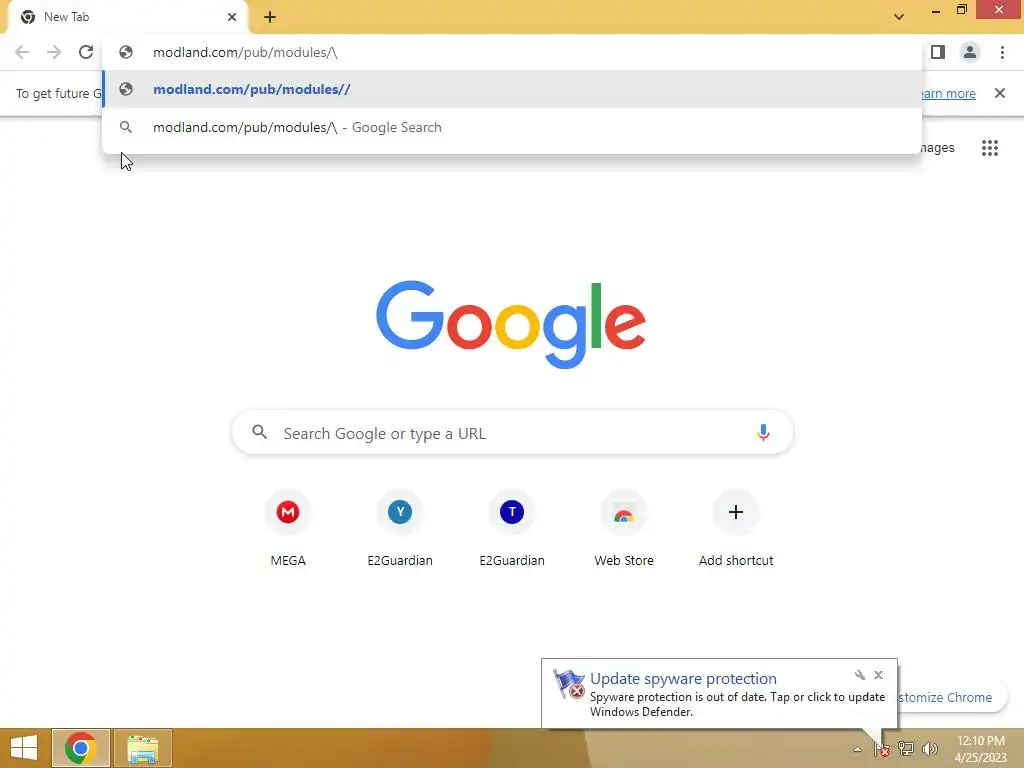
Task: Choose the modland.com/pub/modules// suggestion
Action: pyautogui.click(x=512, y=89)
